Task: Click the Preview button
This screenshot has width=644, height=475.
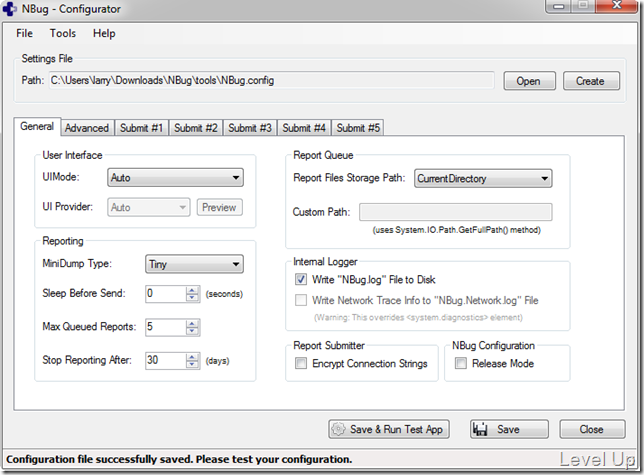Action: tap(219, 207)
